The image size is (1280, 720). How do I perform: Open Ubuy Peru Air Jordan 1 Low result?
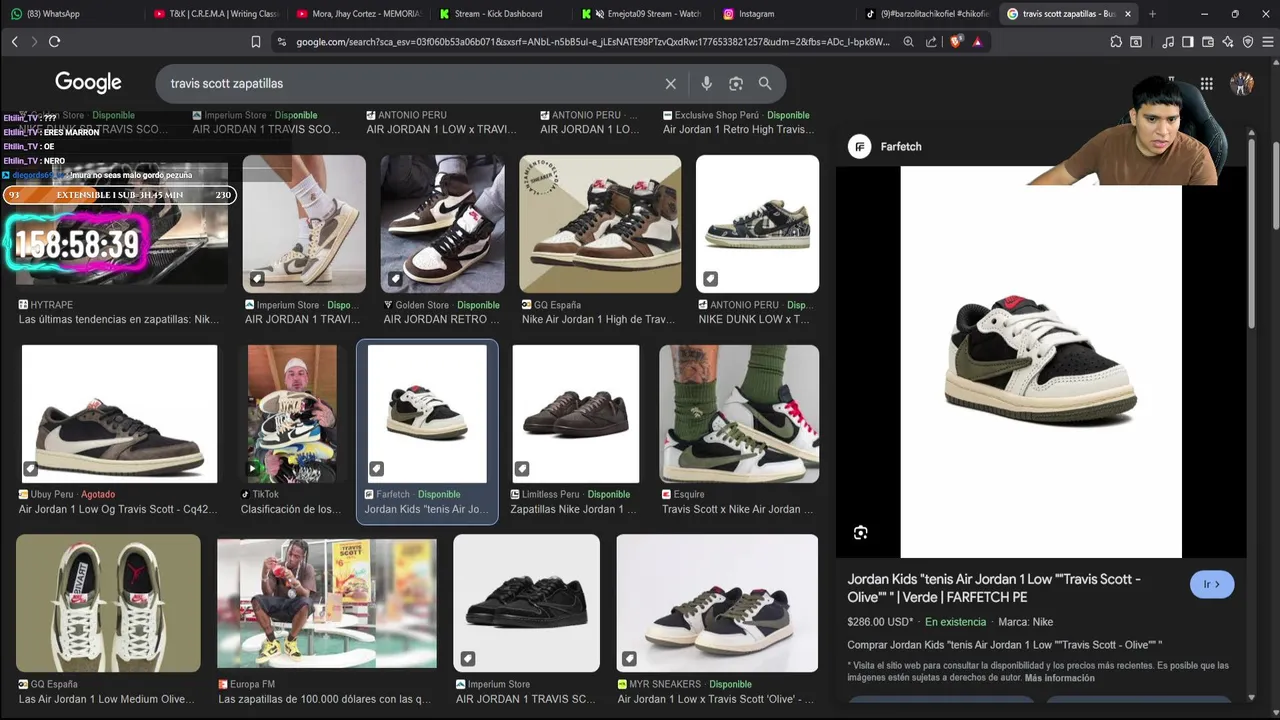coord(118,509)
